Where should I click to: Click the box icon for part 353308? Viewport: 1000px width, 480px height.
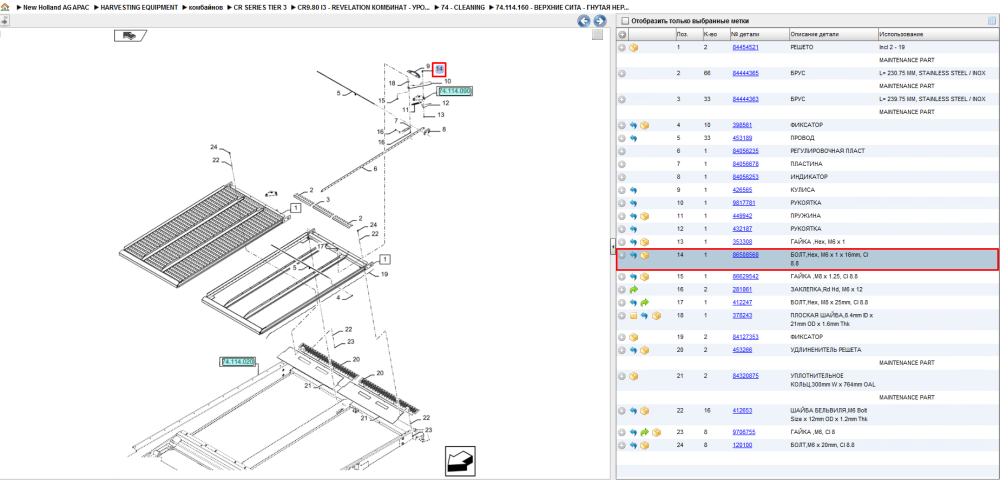[645, 242]
